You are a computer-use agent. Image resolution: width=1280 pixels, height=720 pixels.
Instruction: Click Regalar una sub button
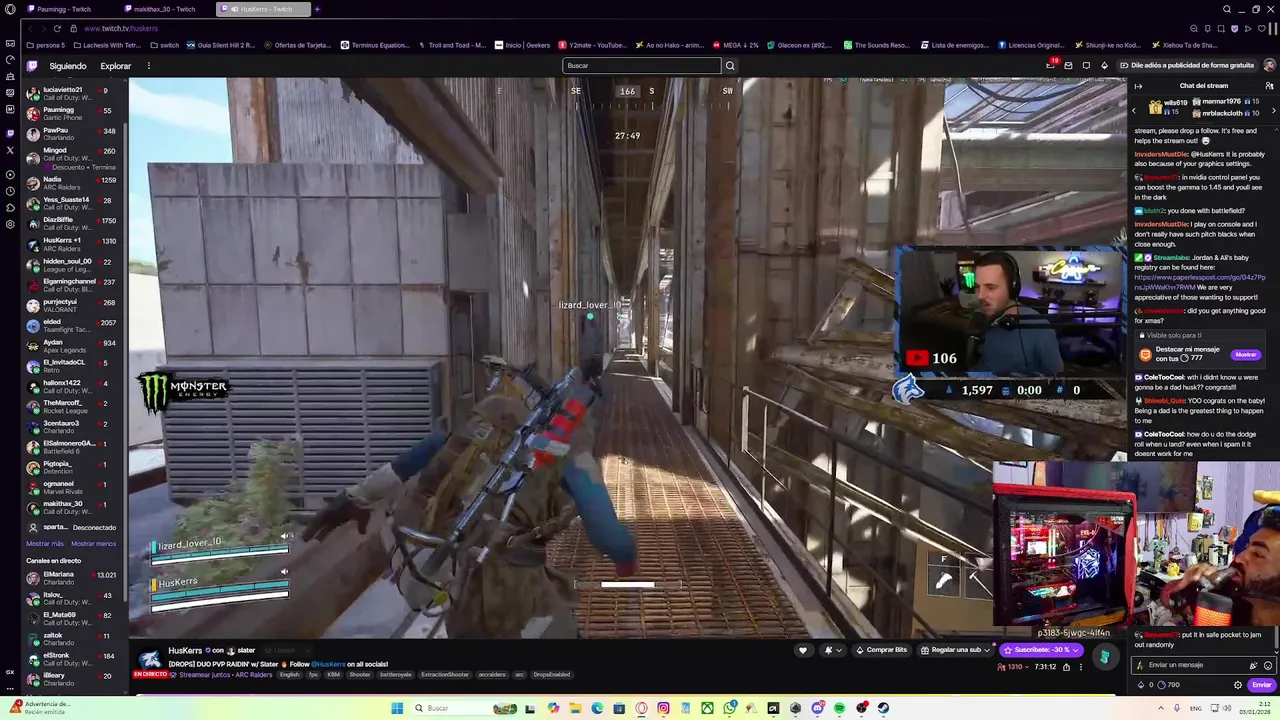(958, 650)
